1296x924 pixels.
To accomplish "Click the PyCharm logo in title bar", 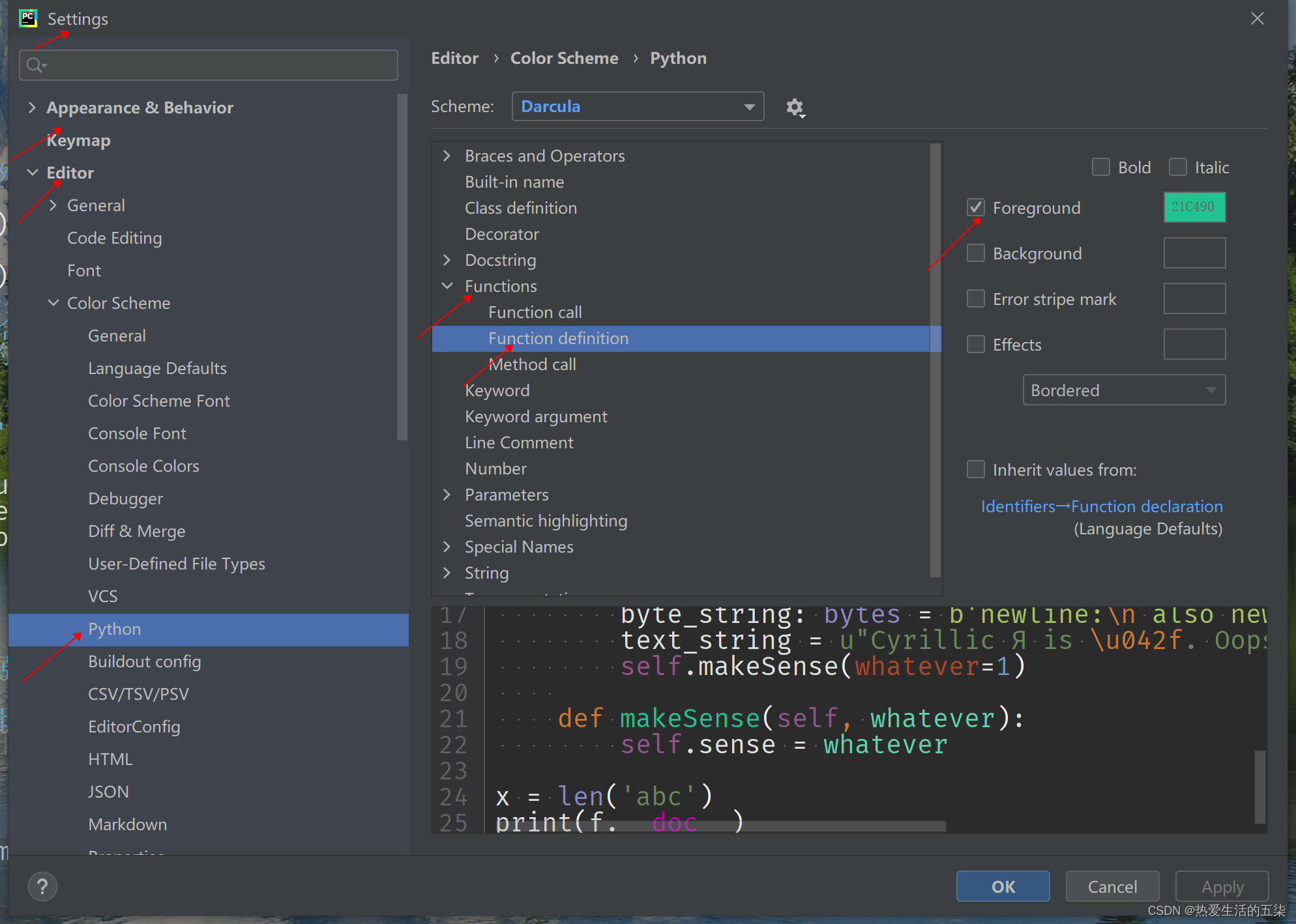I will (x=28, y=18).
